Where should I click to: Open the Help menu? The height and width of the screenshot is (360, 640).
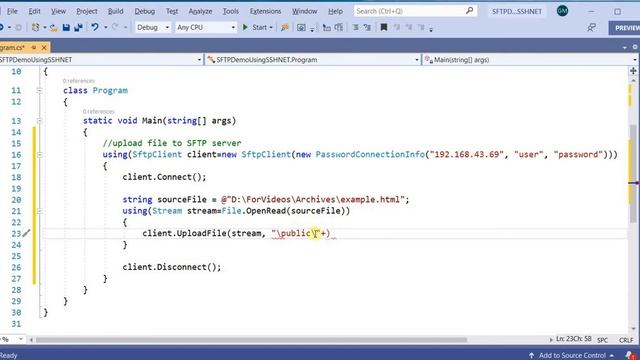click(336, 11)
